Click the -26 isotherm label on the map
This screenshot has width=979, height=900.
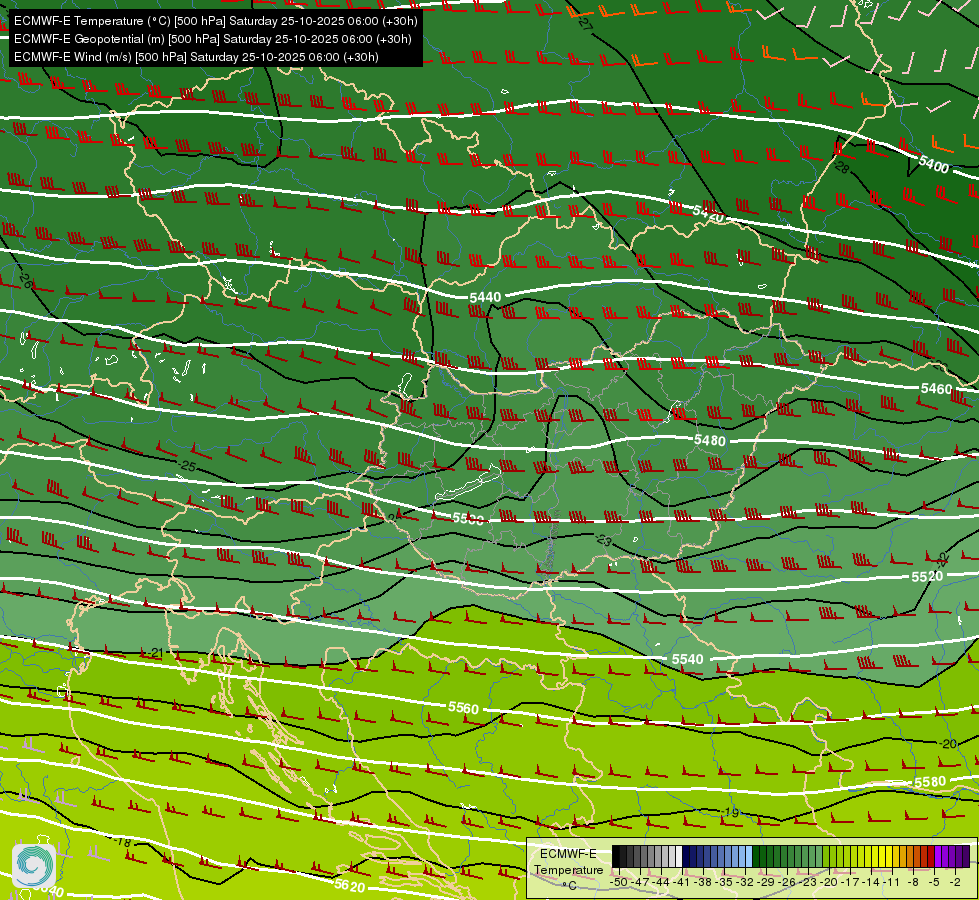(24, 279)
